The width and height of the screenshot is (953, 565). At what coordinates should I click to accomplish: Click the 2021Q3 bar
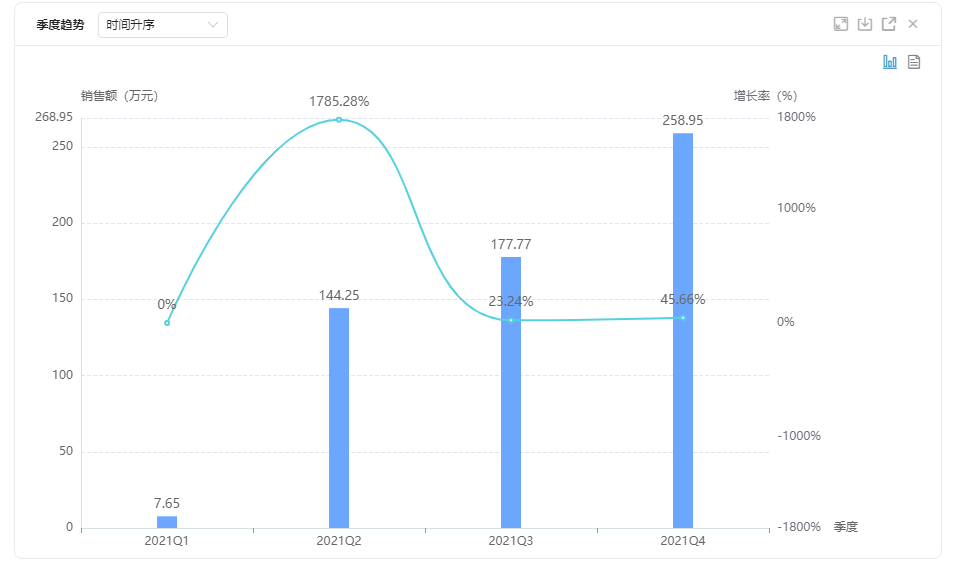click(x=511, y=392)
